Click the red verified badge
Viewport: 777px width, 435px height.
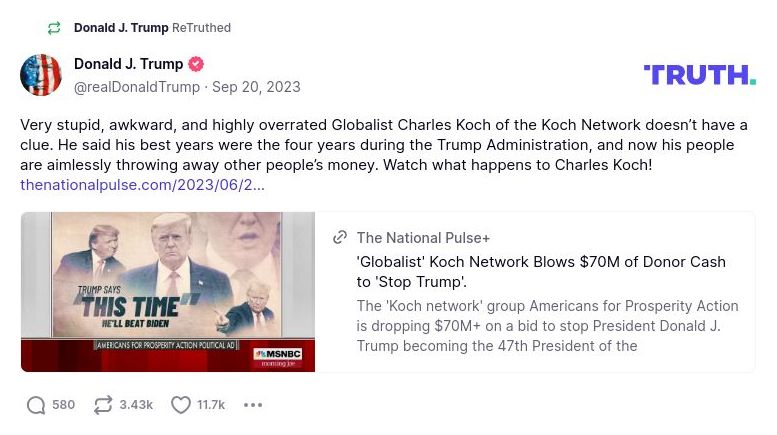click(196, 64)
